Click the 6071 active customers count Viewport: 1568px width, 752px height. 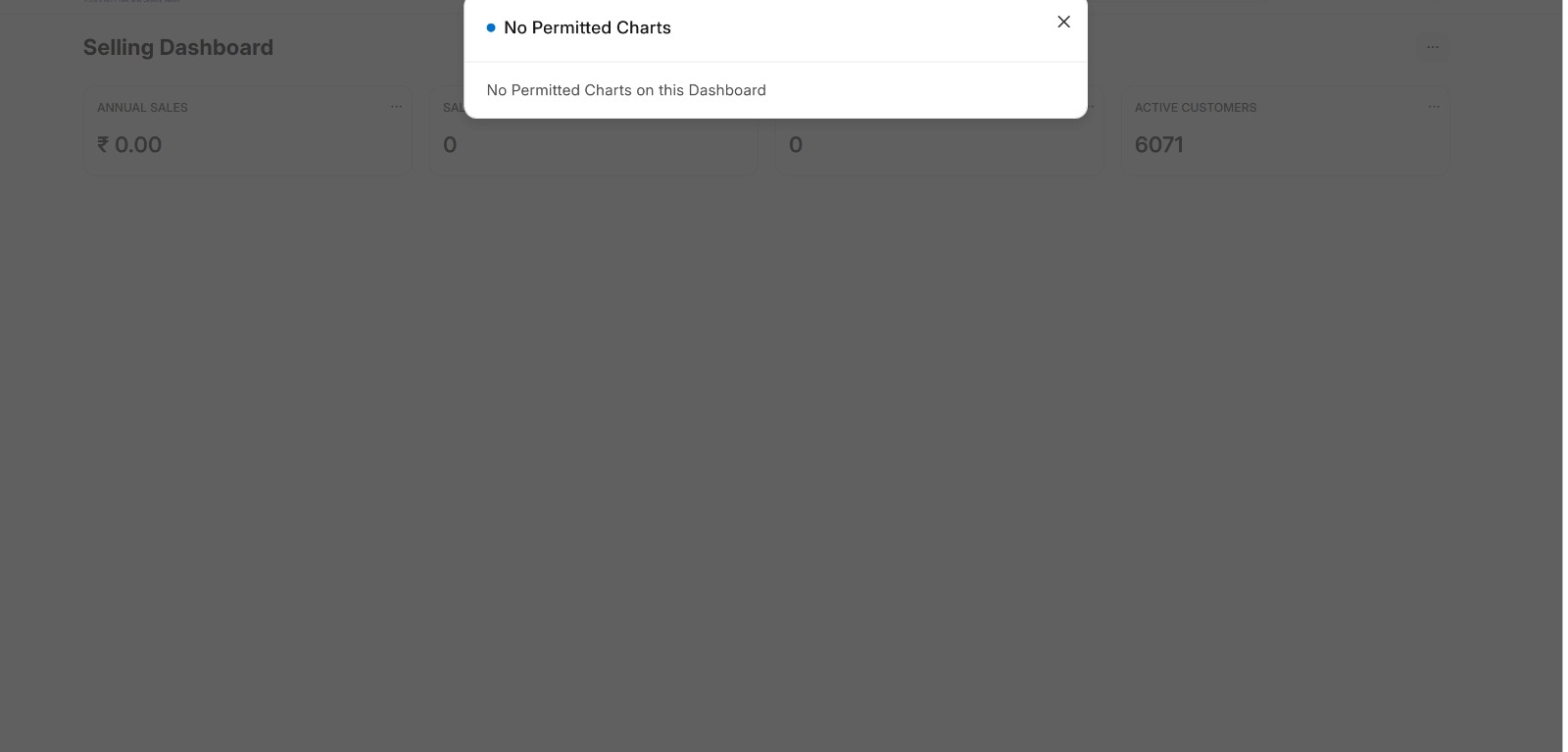[x=1158, y=145]
